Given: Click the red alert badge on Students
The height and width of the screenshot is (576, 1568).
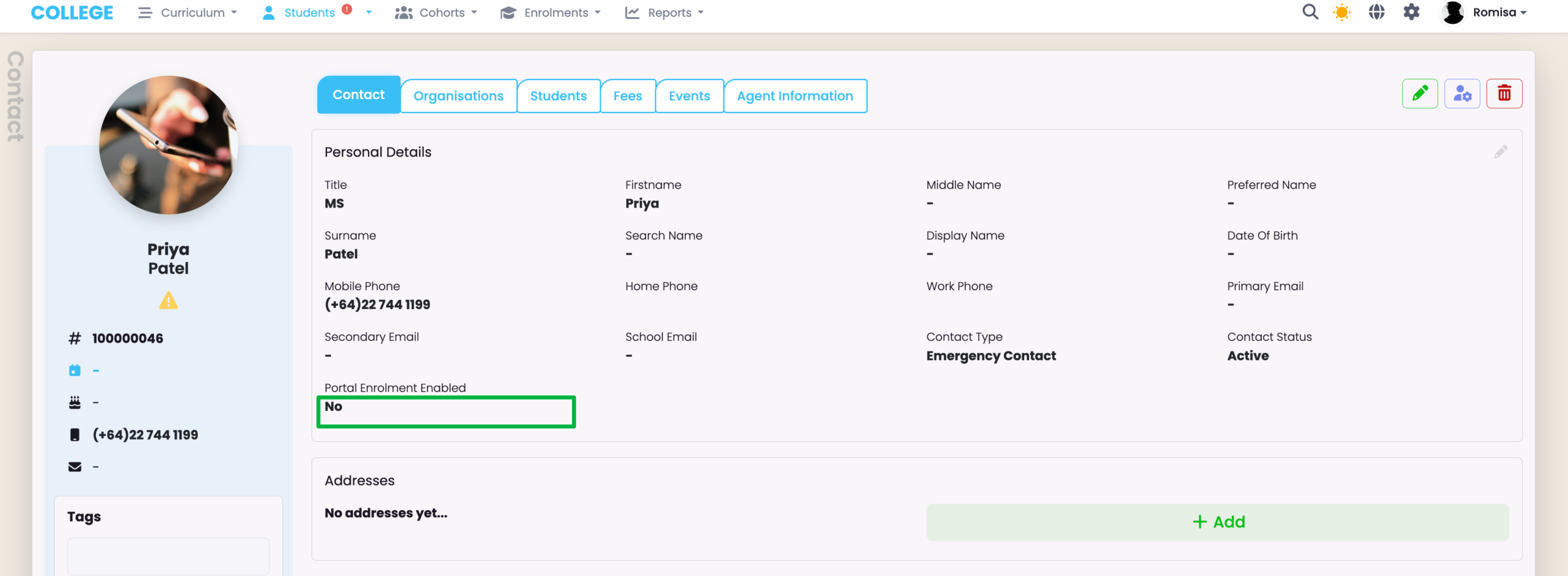Looking at the screenshot, I should [347, 9].
